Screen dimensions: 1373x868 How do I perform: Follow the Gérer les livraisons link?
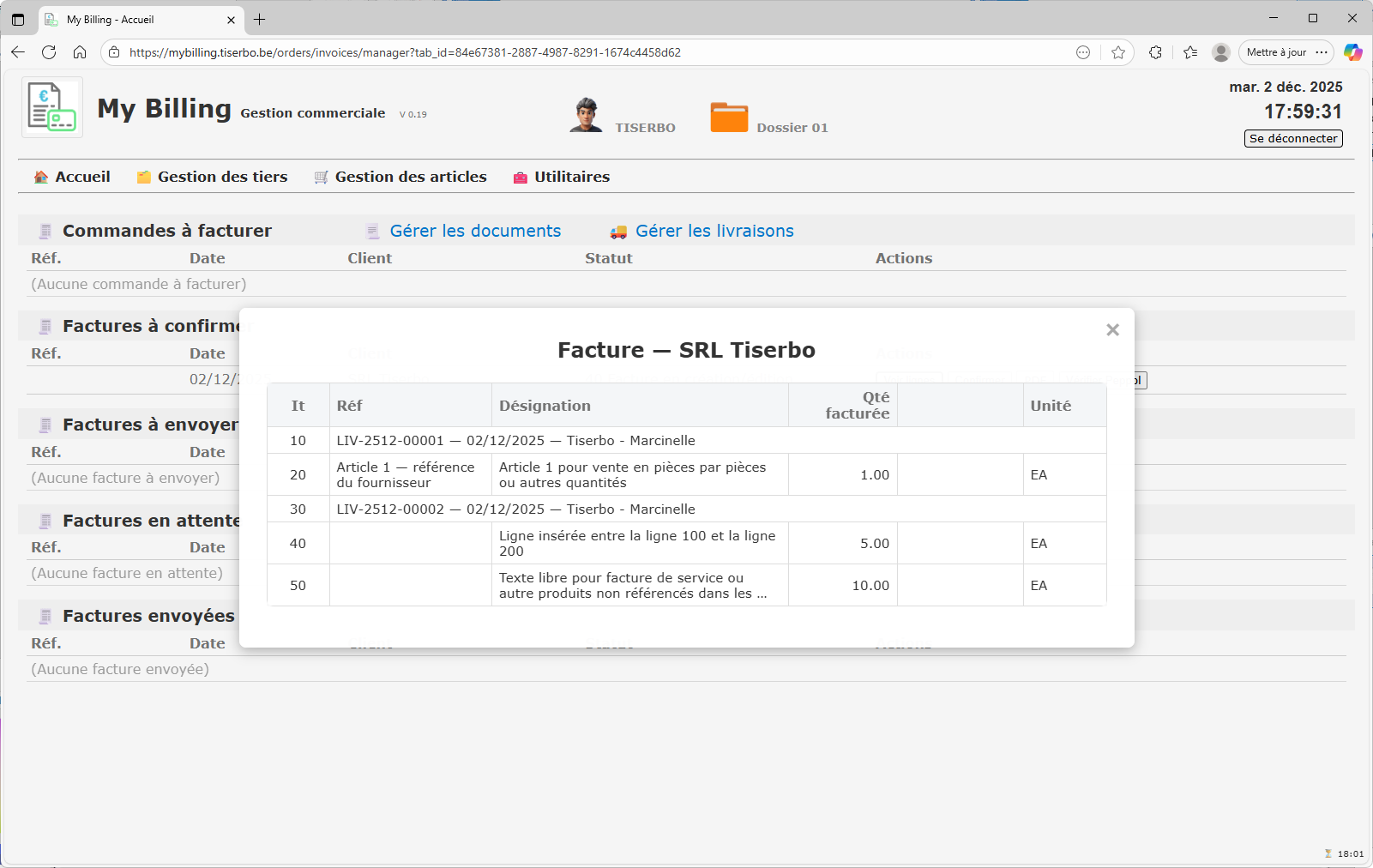(x=714, y=231)
